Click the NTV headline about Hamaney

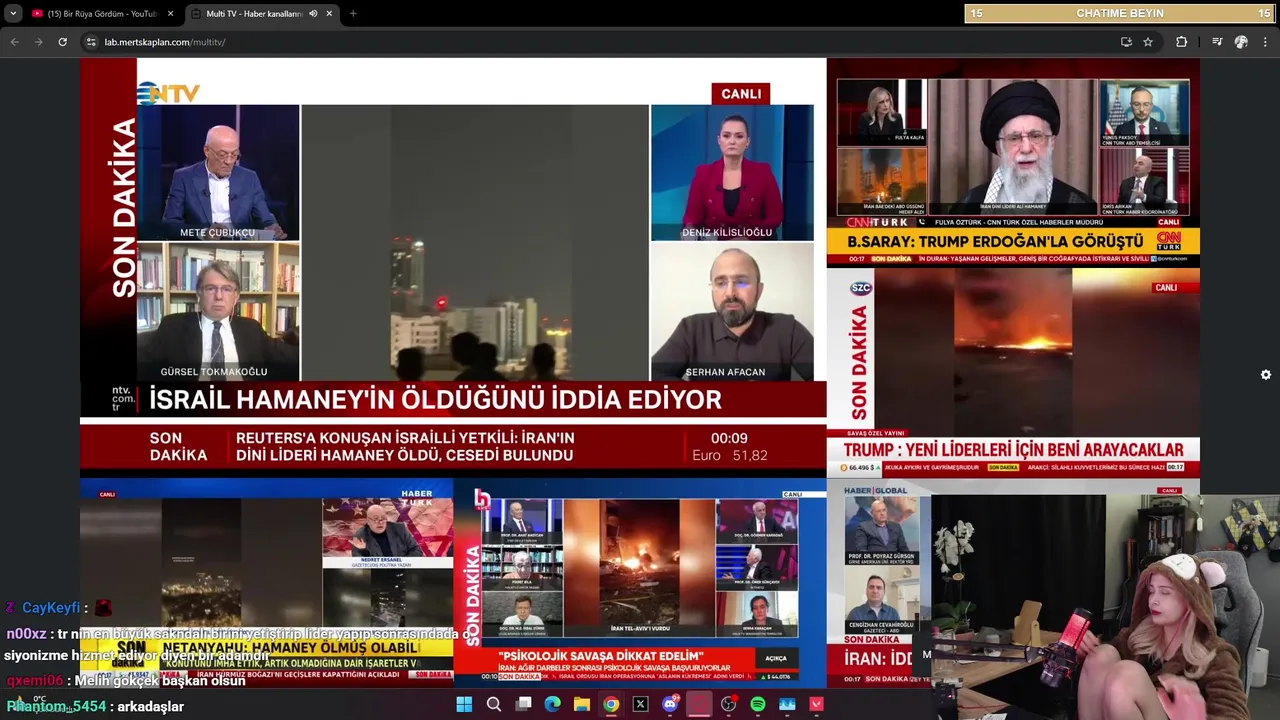click(435, 400)
